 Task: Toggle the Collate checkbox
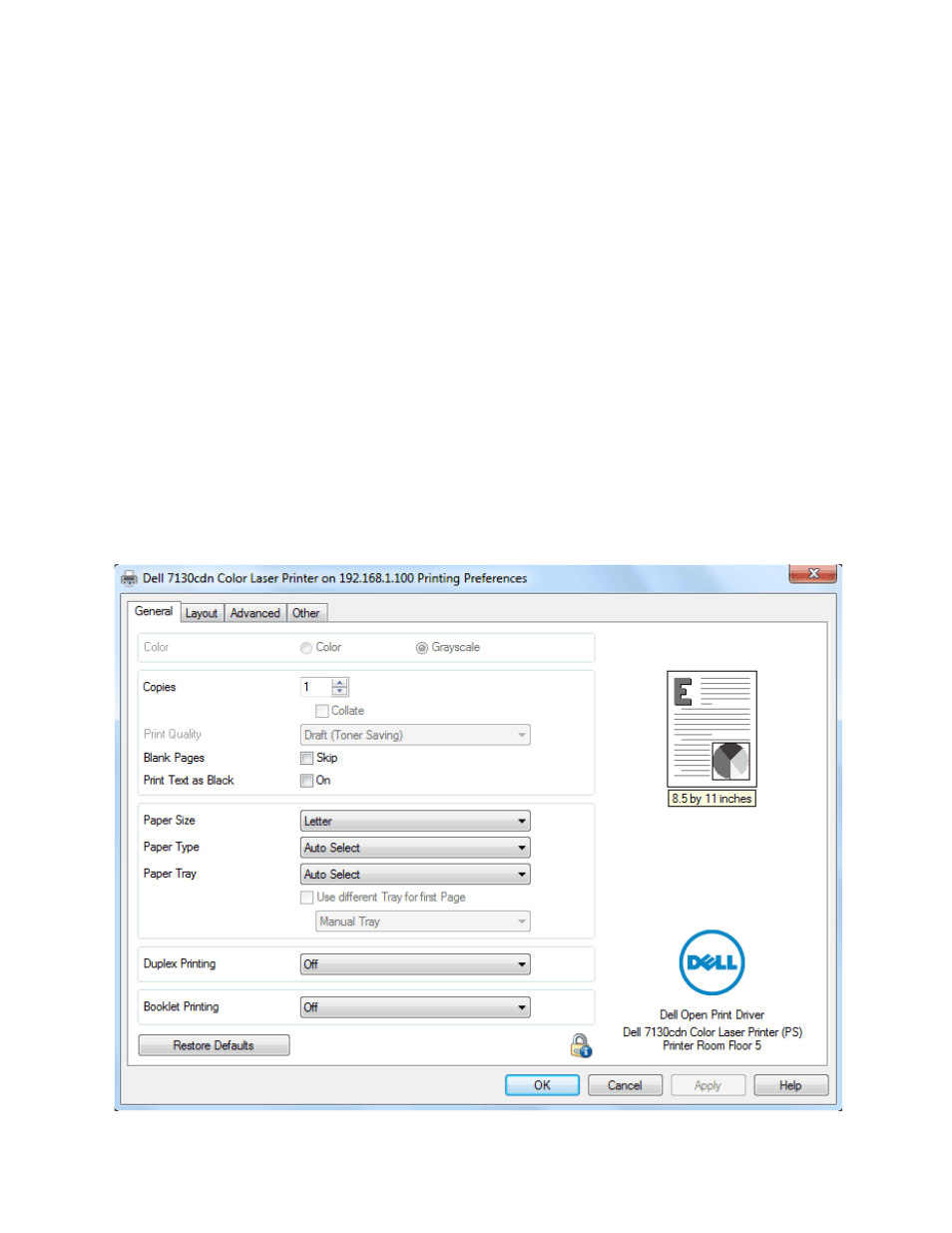322,711
